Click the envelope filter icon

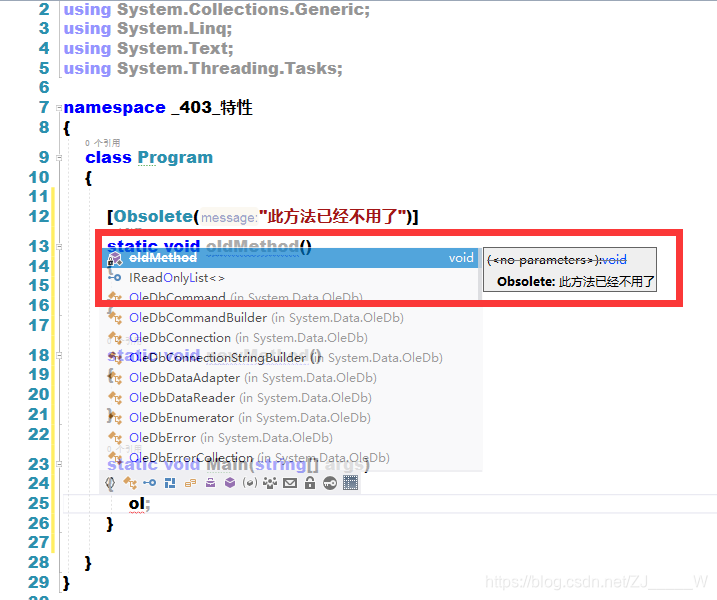pos(290,483)
